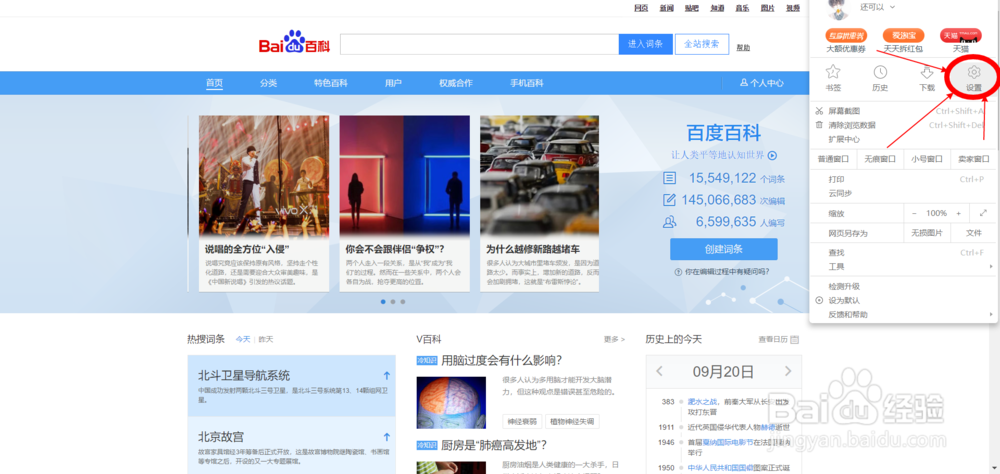This screenshot has height=474, width=1000.
Task: Switch to the 首页 nav tab
Action: [x=214, y=83]
